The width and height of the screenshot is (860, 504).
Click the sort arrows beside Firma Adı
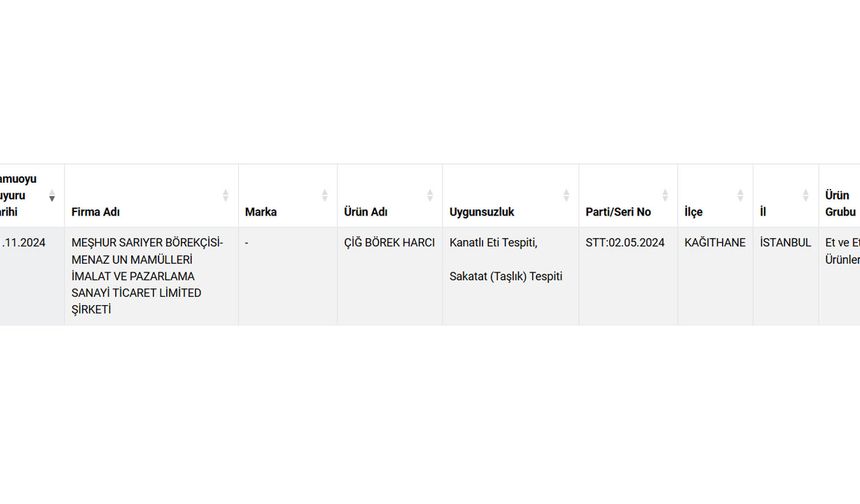pyautogui.click(x=225, y=196)
